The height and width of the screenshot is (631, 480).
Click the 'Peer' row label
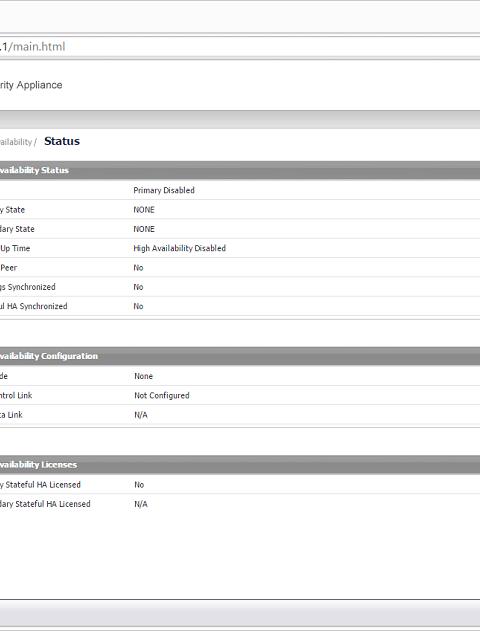tap(8, 268)
